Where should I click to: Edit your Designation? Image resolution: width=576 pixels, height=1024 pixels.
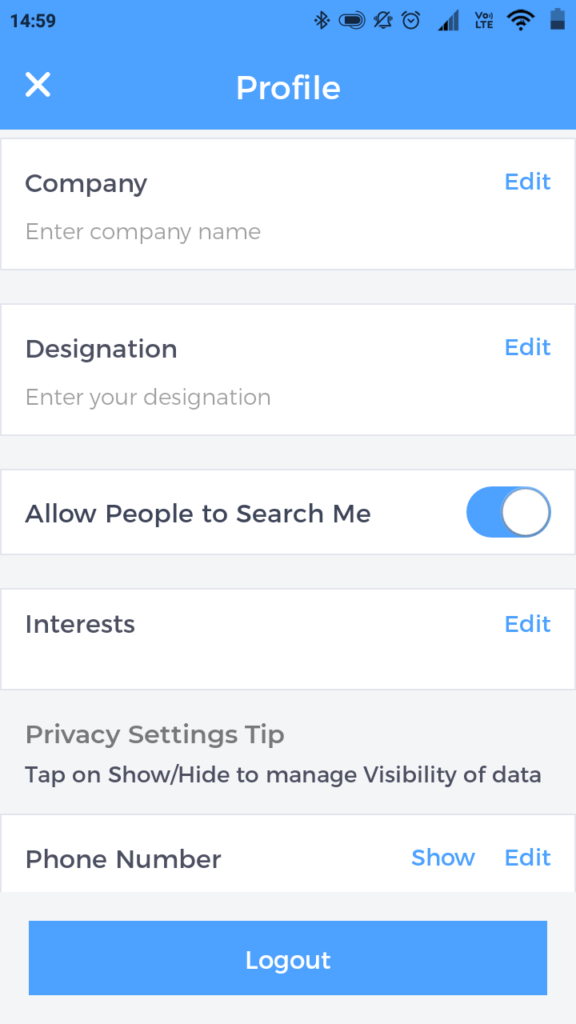(527, 347)
